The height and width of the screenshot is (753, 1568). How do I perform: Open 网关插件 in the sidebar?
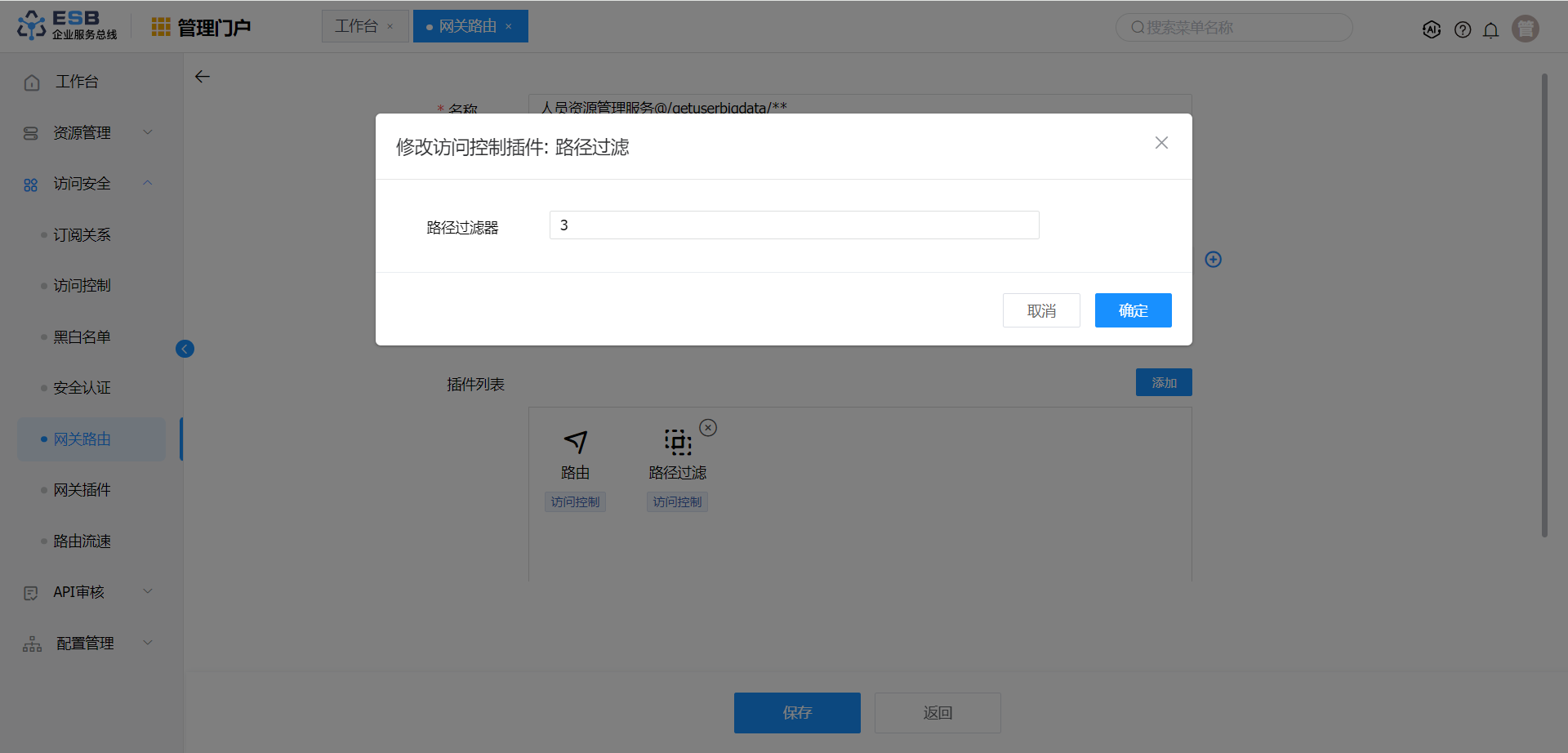coord(82,490)
